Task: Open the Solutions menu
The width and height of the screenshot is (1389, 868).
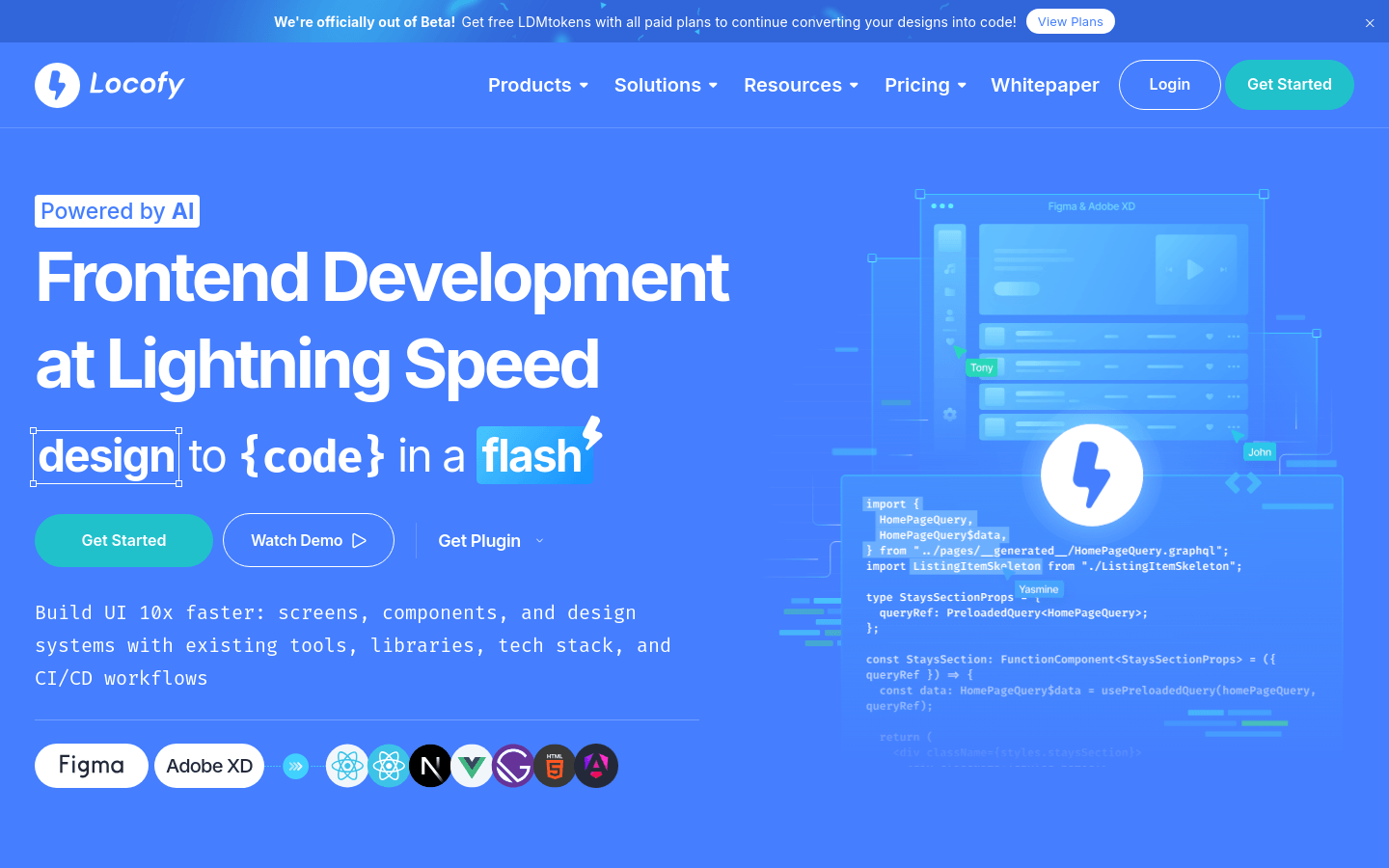Action: pos(658,85)
